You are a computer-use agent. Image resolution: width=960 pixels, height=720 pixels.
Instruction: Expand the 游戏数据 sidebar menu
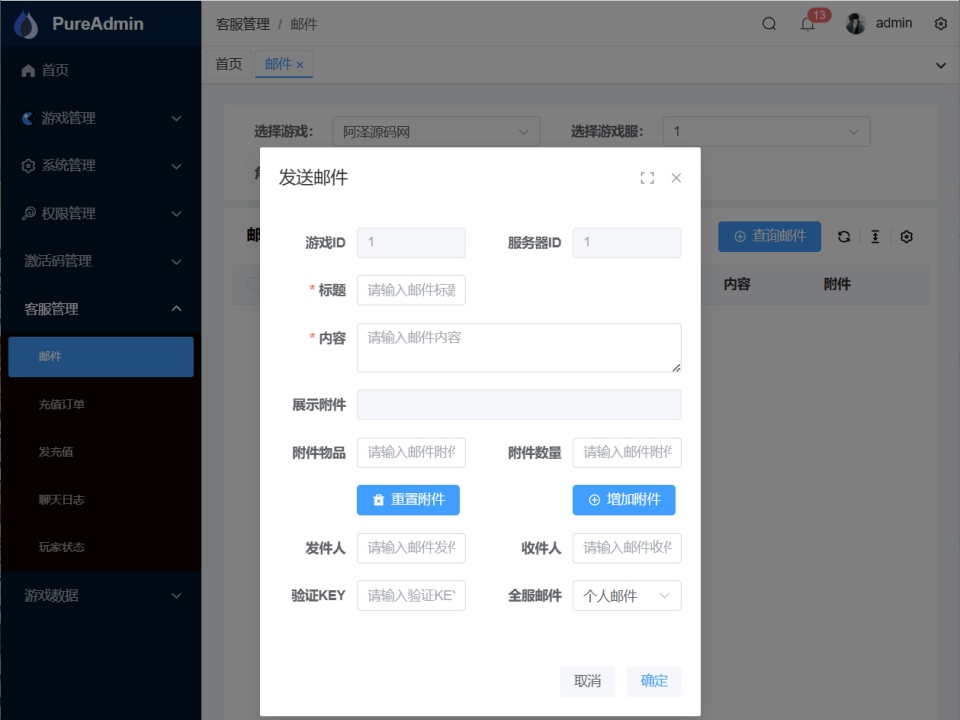click(100, 595)
